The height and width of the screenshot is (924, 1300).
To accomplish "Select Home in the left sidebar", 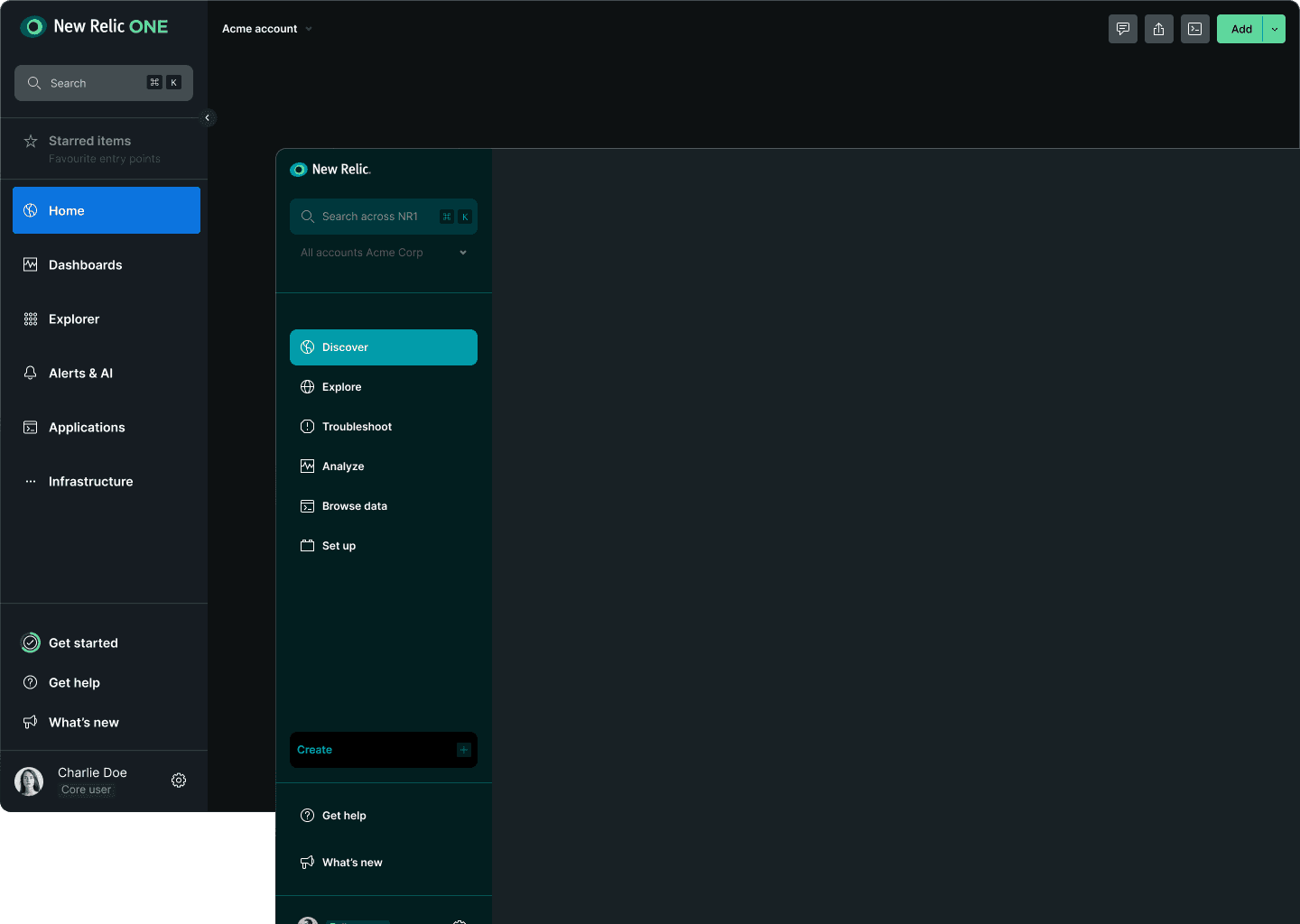I will [x=107, y=210].
